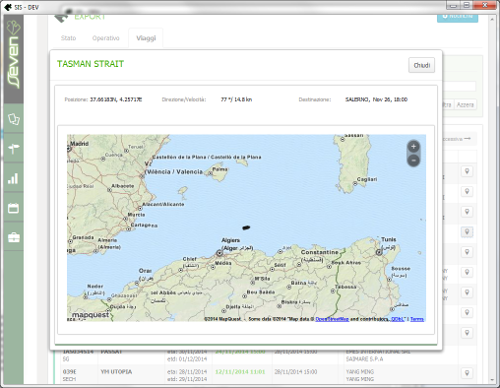Click the top-most location pin icon in the right column
The height and width of the screenshot is (388, 500).
[467, 171]
